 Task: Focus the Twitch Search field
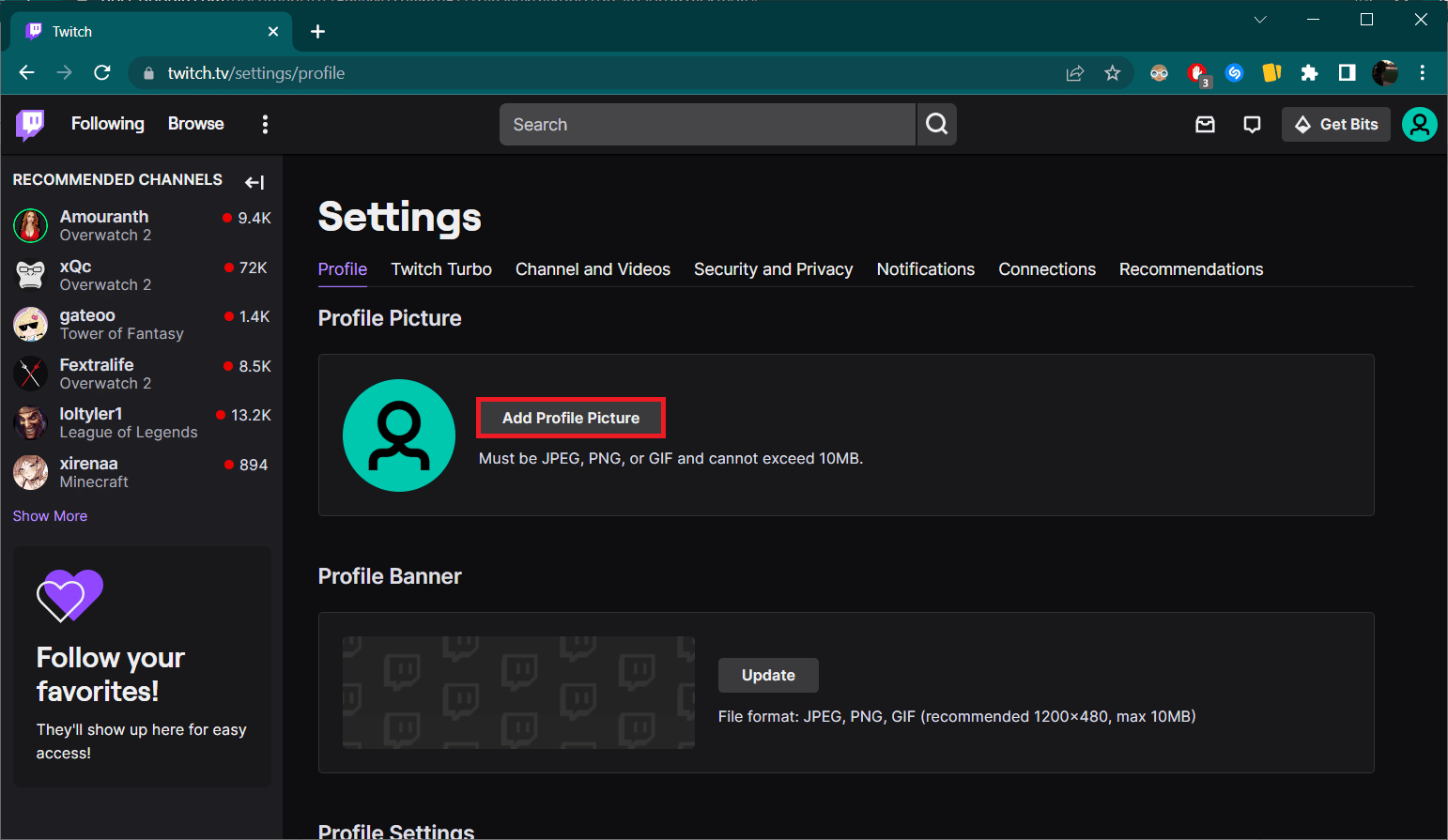707,124
